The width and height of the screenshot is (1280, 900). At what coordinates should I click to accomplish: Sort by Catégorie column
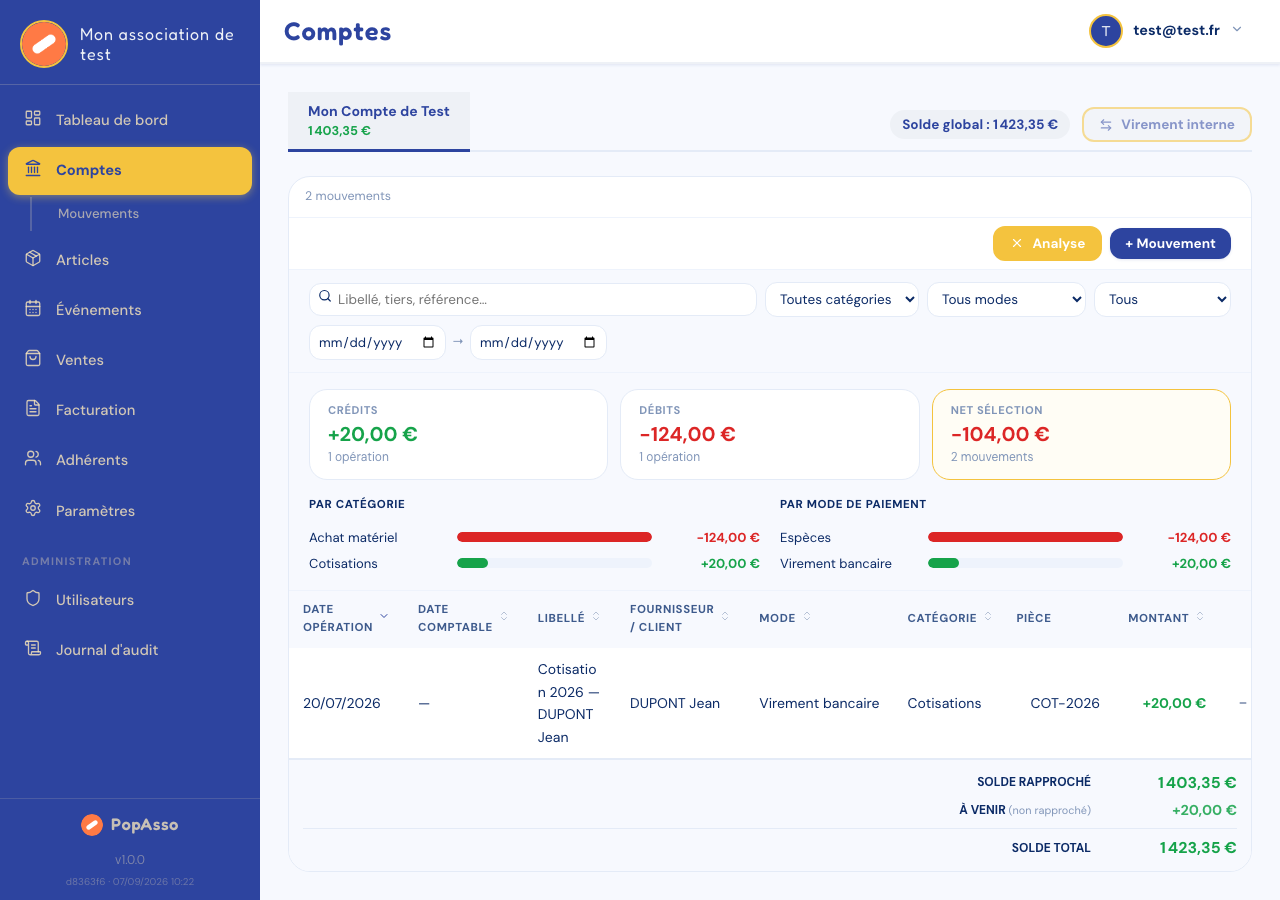(950, 618)
